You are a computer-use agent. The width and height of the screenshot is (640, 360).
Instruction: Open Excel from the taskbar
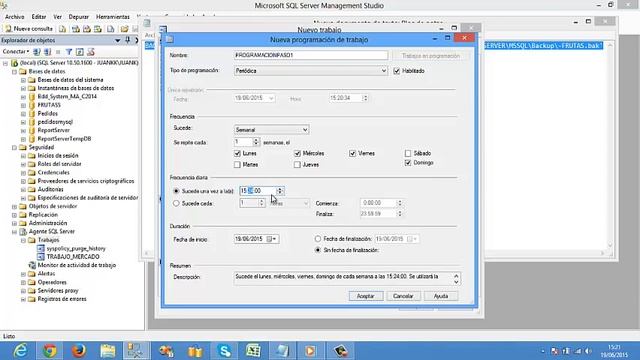click(253, 351)
